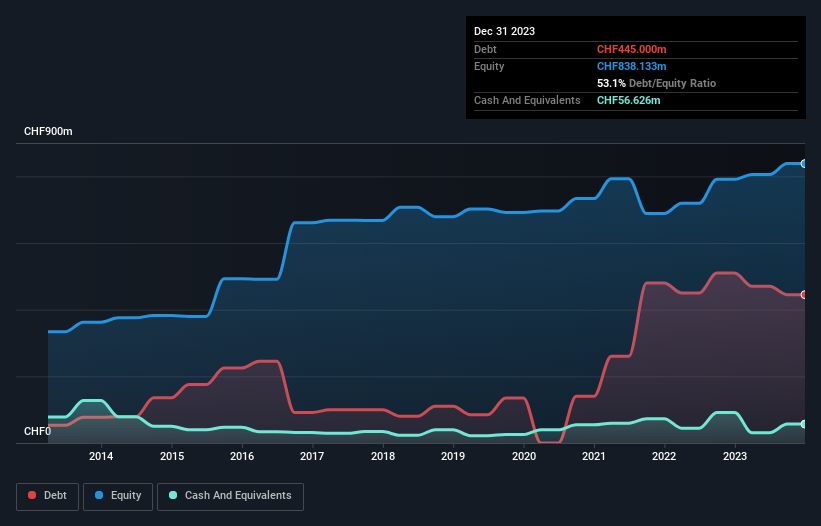Click the 2023 x-axis label
Screen dimensions: 821x526
click(x=735, y=456)
